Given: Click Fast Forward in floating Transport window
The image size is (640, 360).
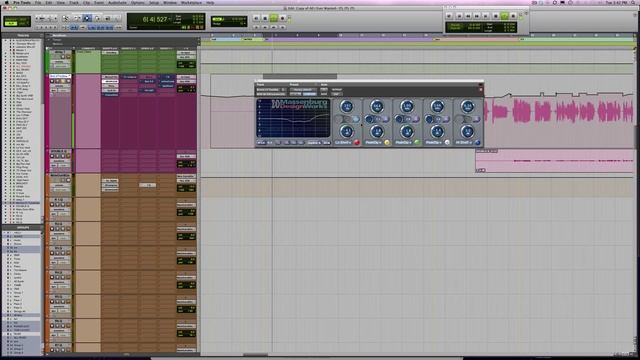Looking at the screenshot, I should 477,16.
